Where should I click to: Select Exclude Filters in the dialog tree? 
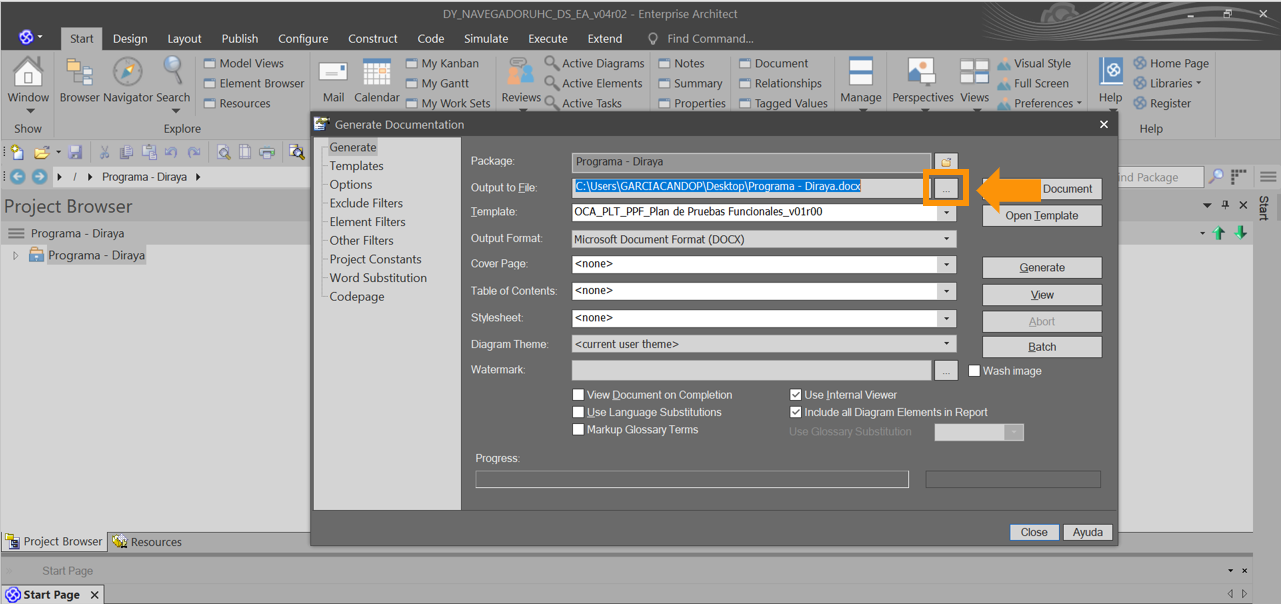click(366, 203)
